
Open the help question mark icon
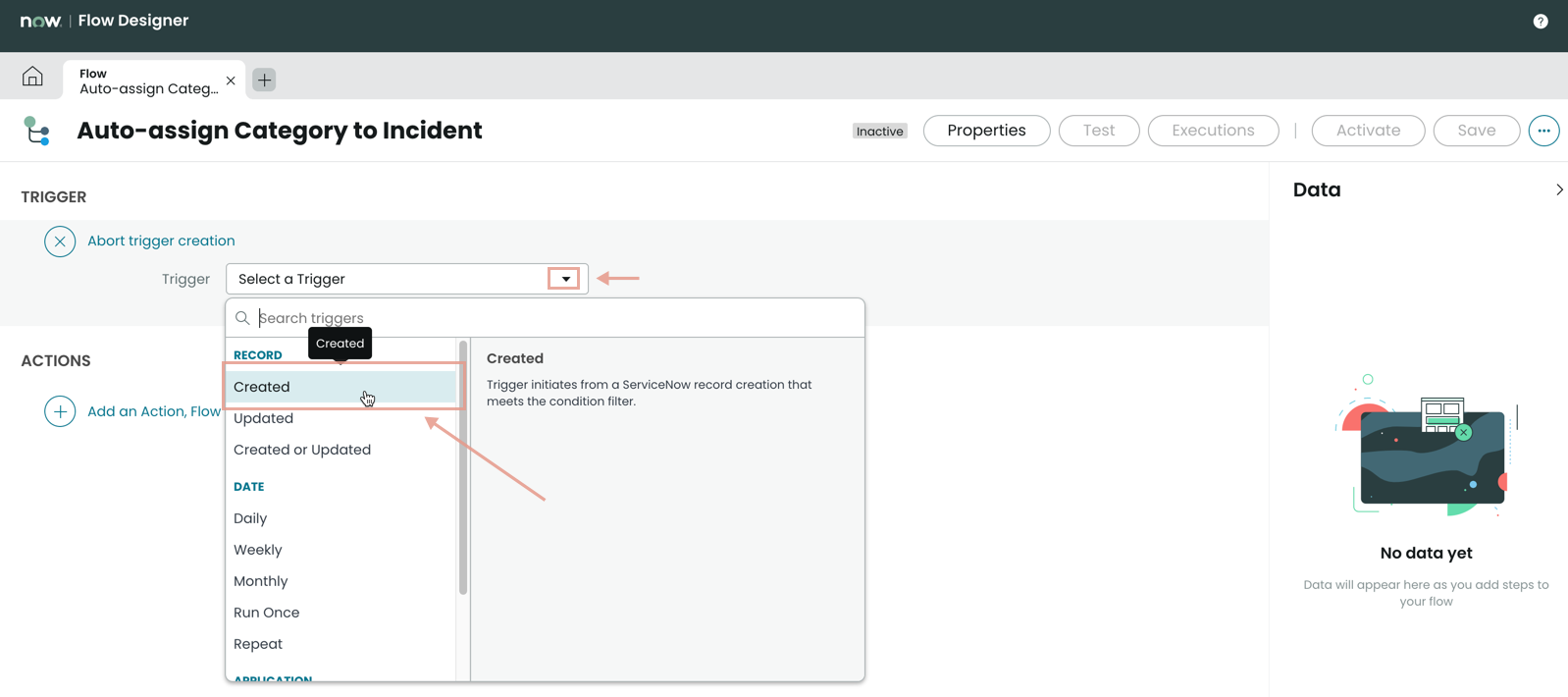click(1541, 22)
